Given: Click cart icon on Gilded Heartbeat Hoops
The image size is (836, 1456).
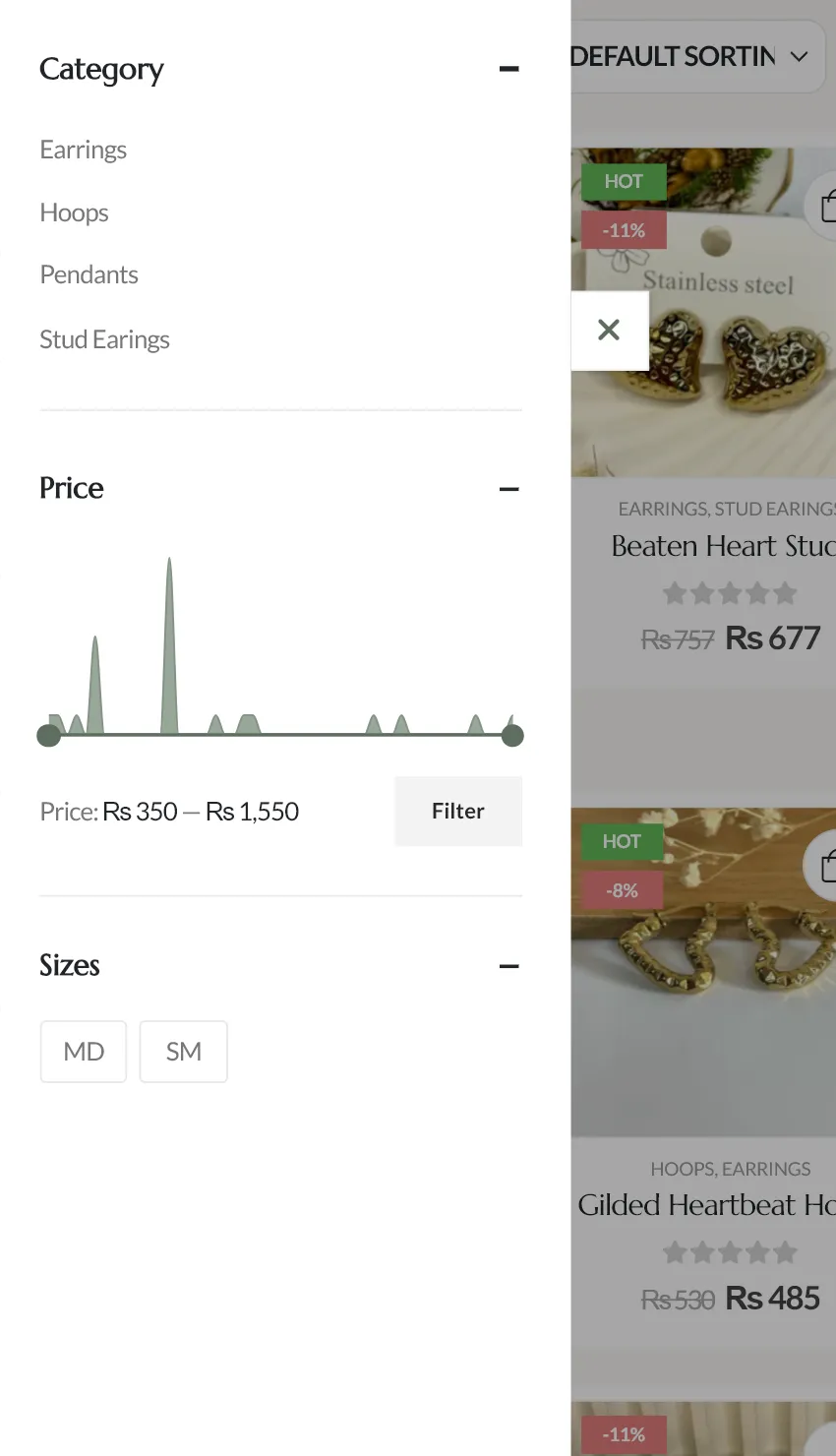Looking at the screenshot, I should click(x=825, y=866).
